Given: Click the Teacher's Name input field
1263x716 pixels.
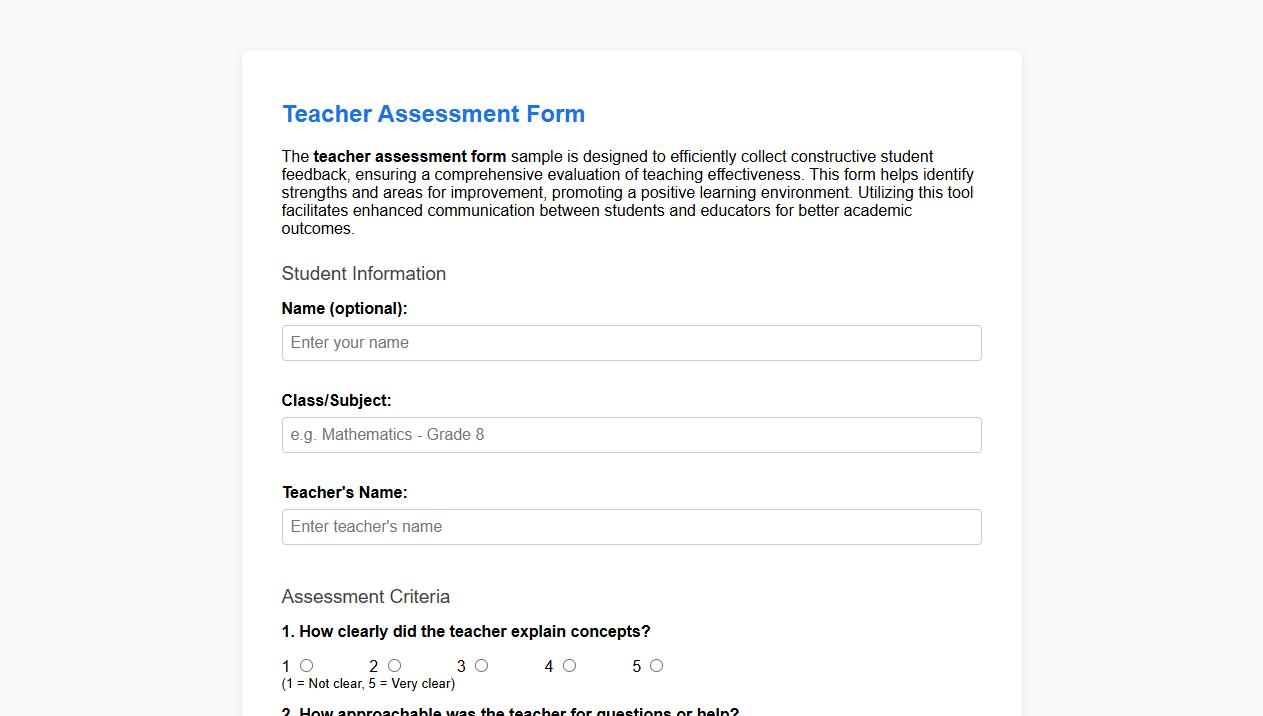Looking at the screenshot, I should coord(631,526).
